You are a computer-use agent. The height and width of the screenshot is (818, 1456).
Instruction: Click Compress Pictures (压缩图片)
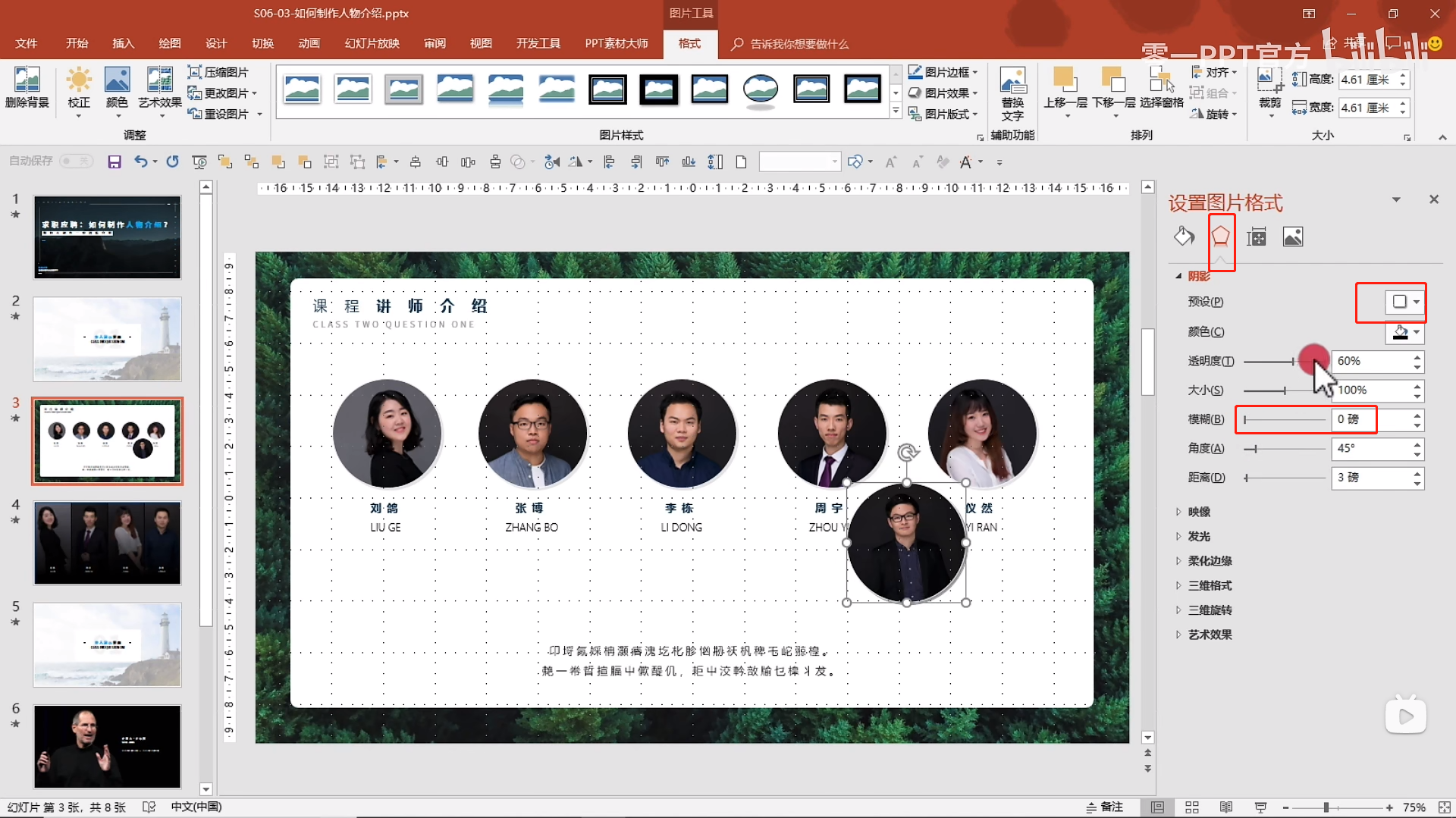[218, 72]
